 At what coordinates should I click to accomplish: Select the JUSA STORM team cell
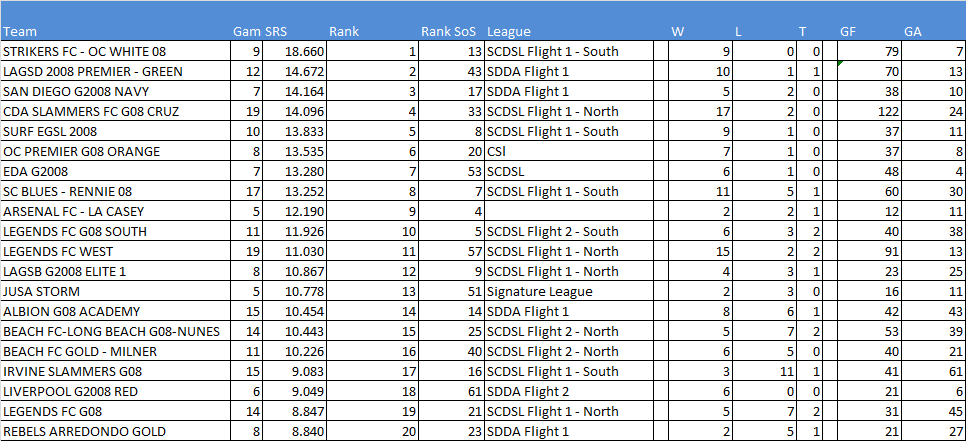point(115,292)
